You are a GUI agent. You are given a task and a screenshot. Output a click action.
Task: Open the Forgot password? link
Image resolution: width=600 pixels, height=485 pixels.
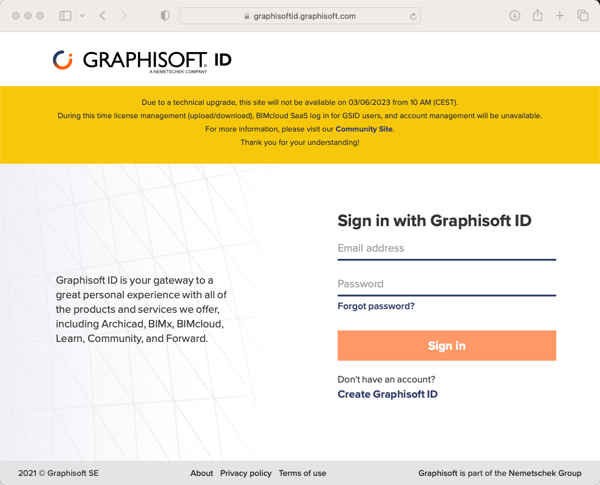pyautogui.click(x=376, y=306)
